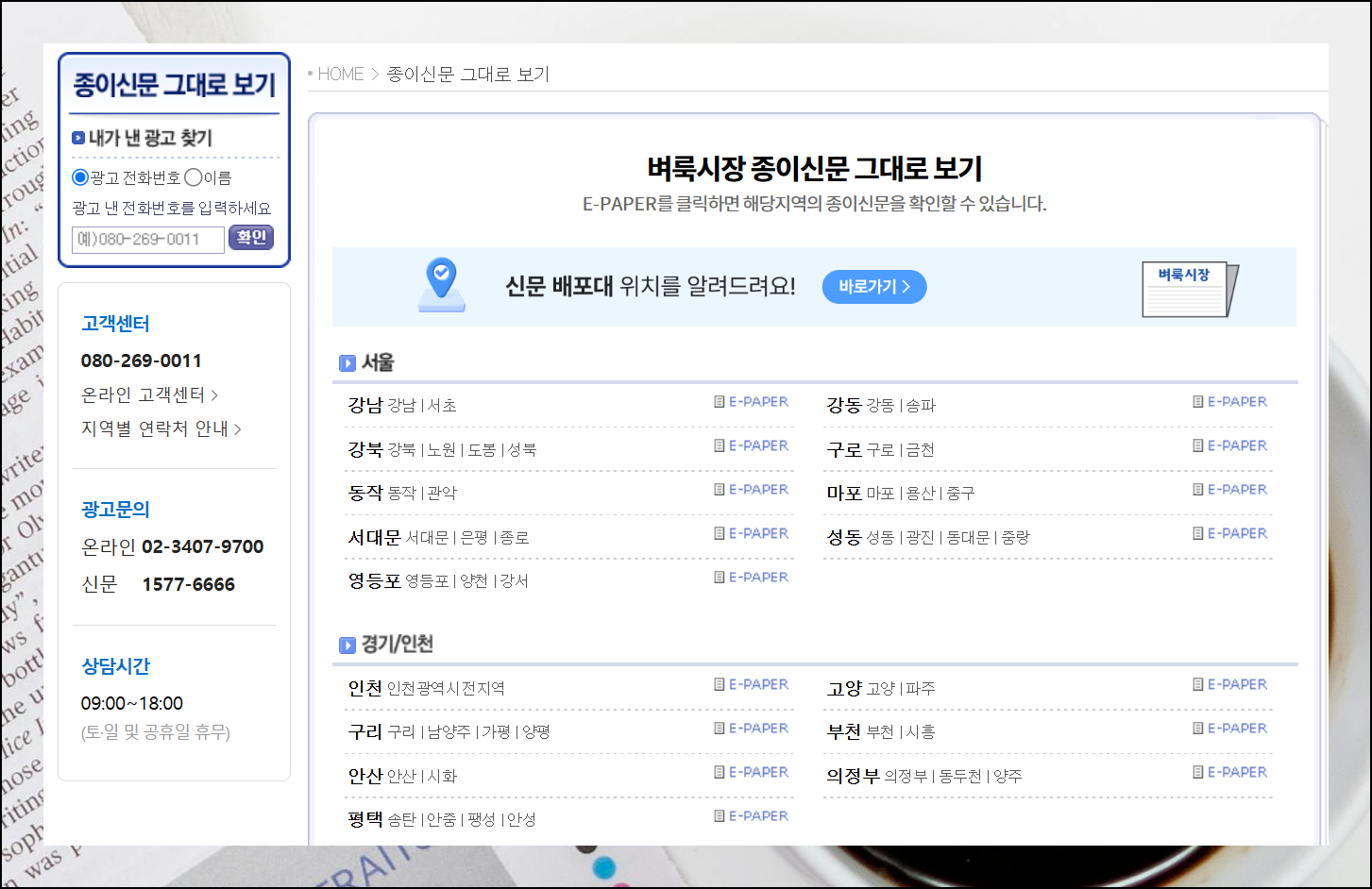Click the 안산 region name
1372x889 pixels.
365,776
